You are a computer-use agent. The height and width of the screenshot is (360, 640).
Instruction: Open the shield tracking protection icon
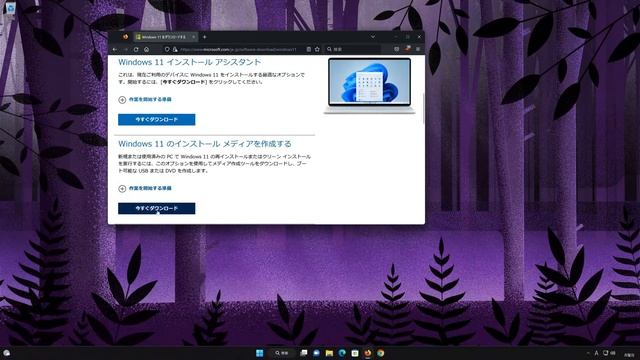click(167, 49)
